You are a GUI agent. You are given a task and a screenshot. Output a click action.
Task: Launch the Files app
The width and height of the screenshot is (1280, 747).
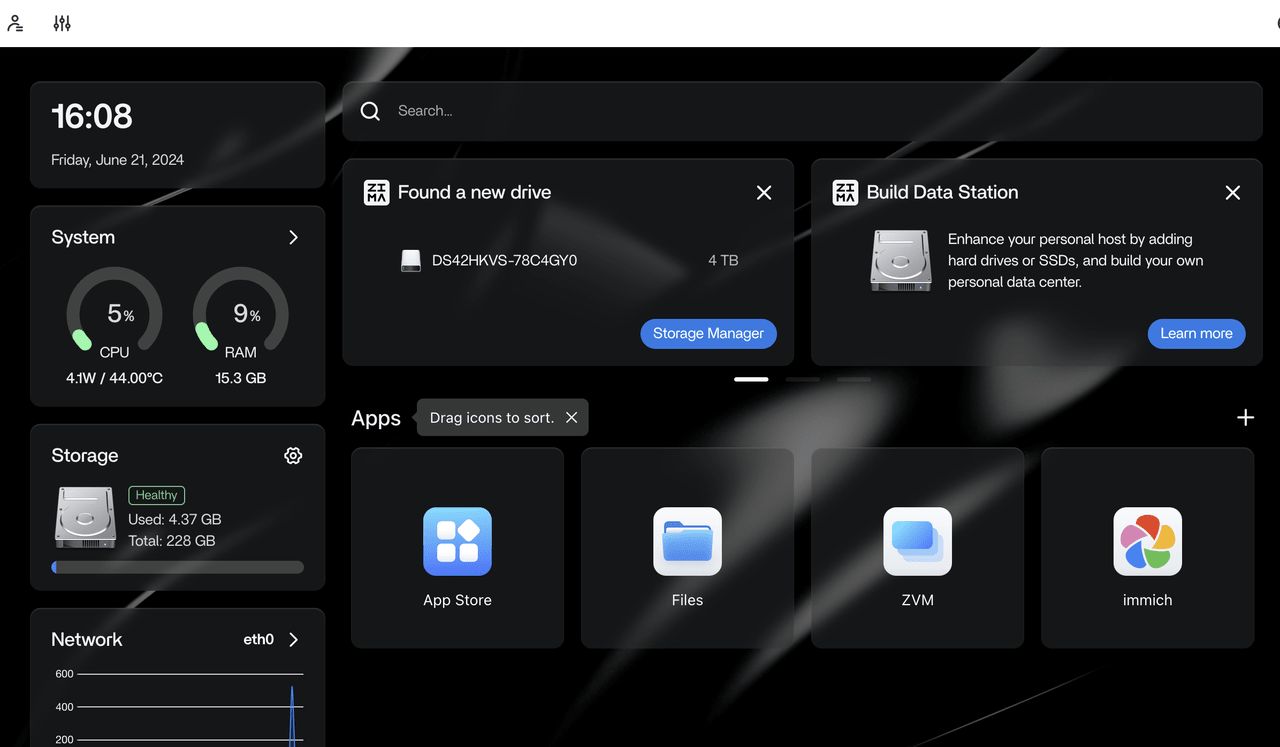[687, 541]
